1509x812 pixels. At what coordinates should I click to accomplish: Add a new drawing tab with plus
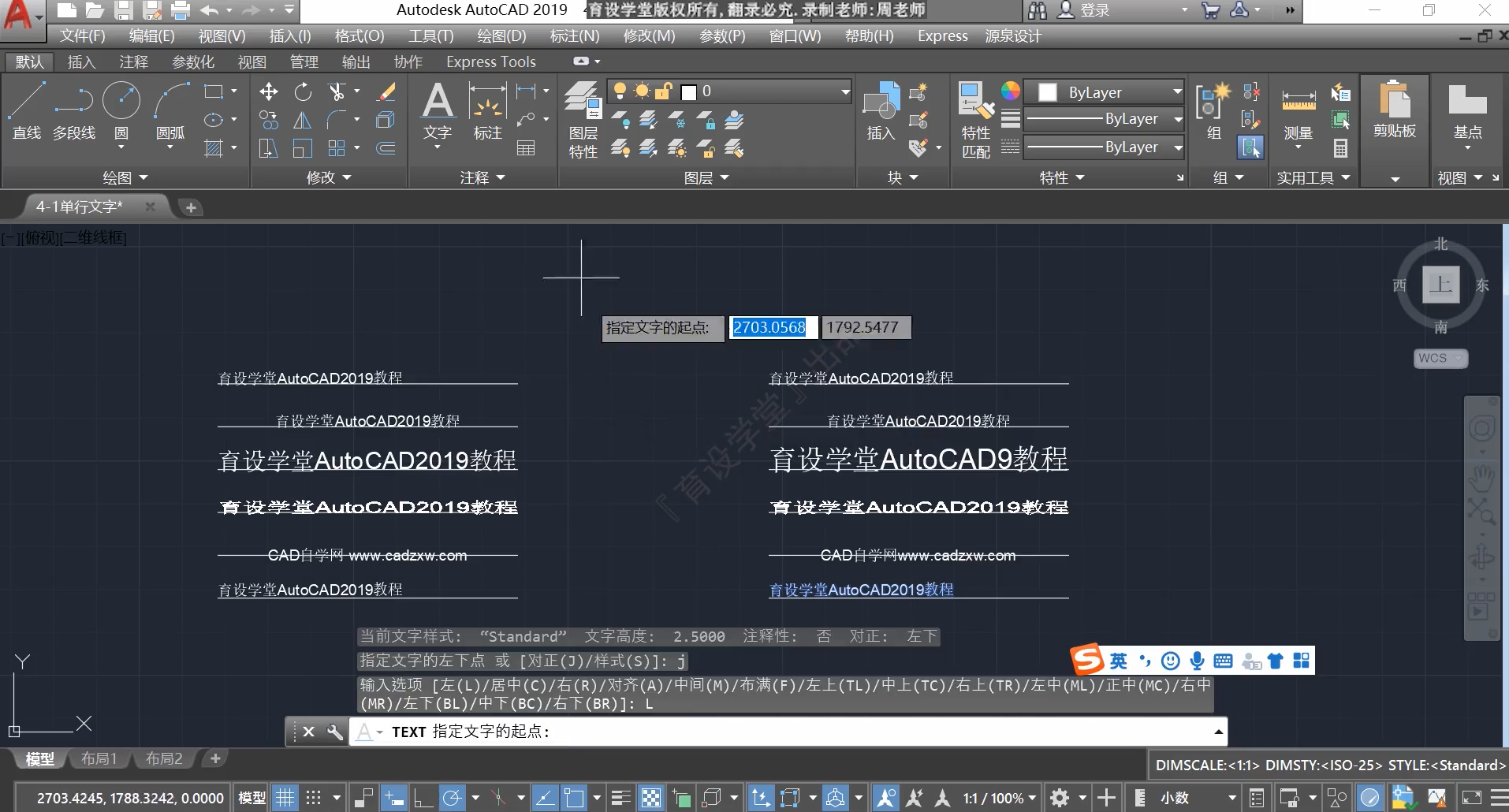click(x=191, y=207)
